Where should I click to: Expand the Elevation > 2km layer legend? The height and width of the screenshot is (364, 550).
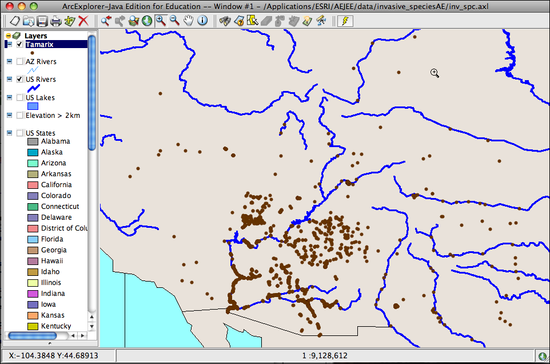tap(9, 115)
